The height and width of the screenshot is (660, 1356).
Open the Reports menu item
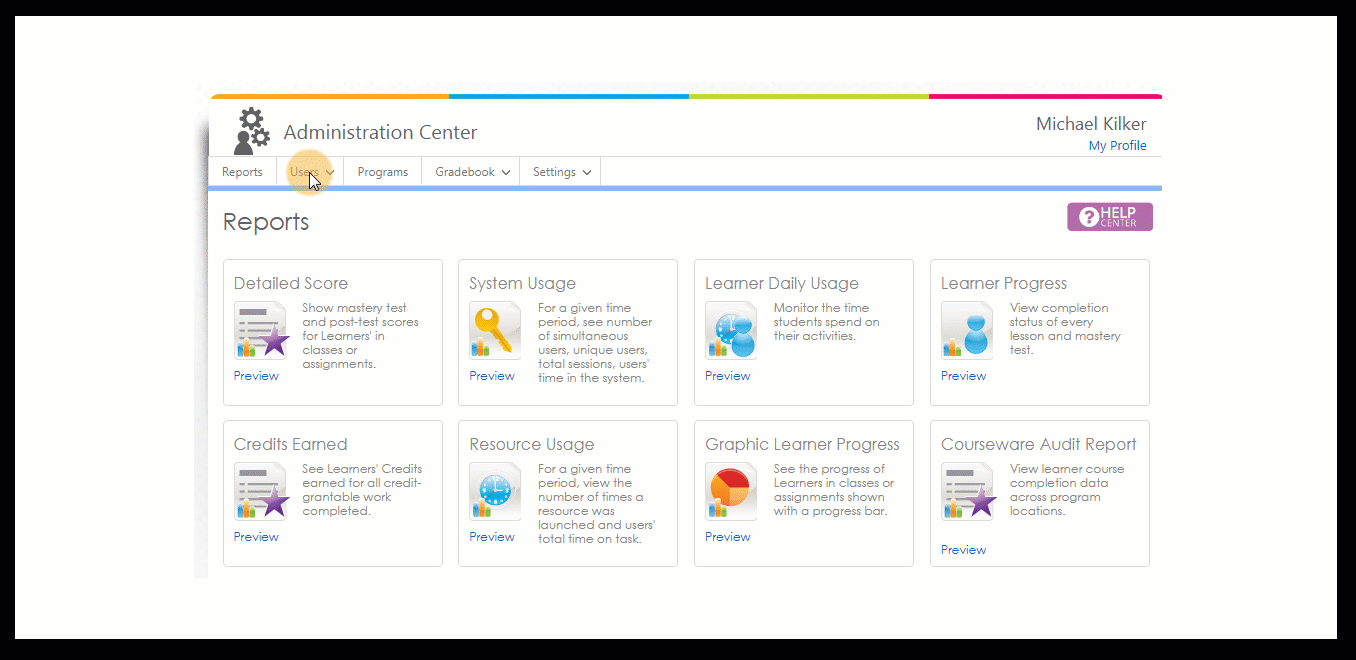(242, 172)
